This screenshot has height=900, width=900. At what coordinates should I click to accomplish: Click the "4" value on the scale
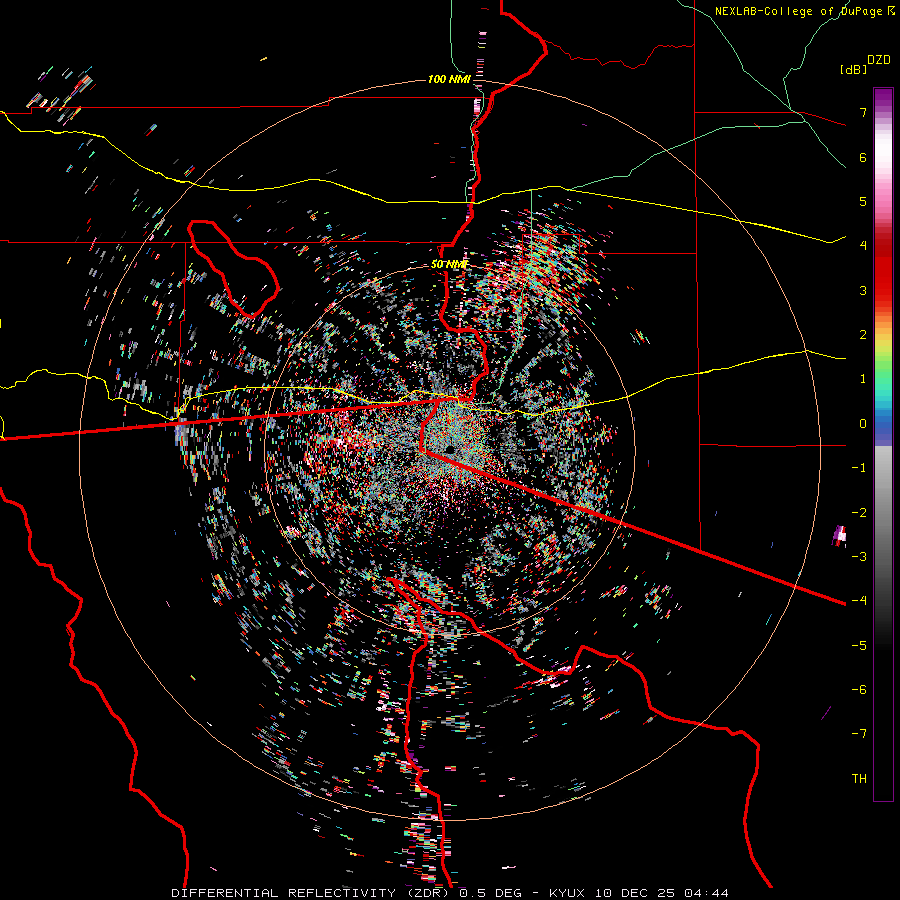coord(863,246)
